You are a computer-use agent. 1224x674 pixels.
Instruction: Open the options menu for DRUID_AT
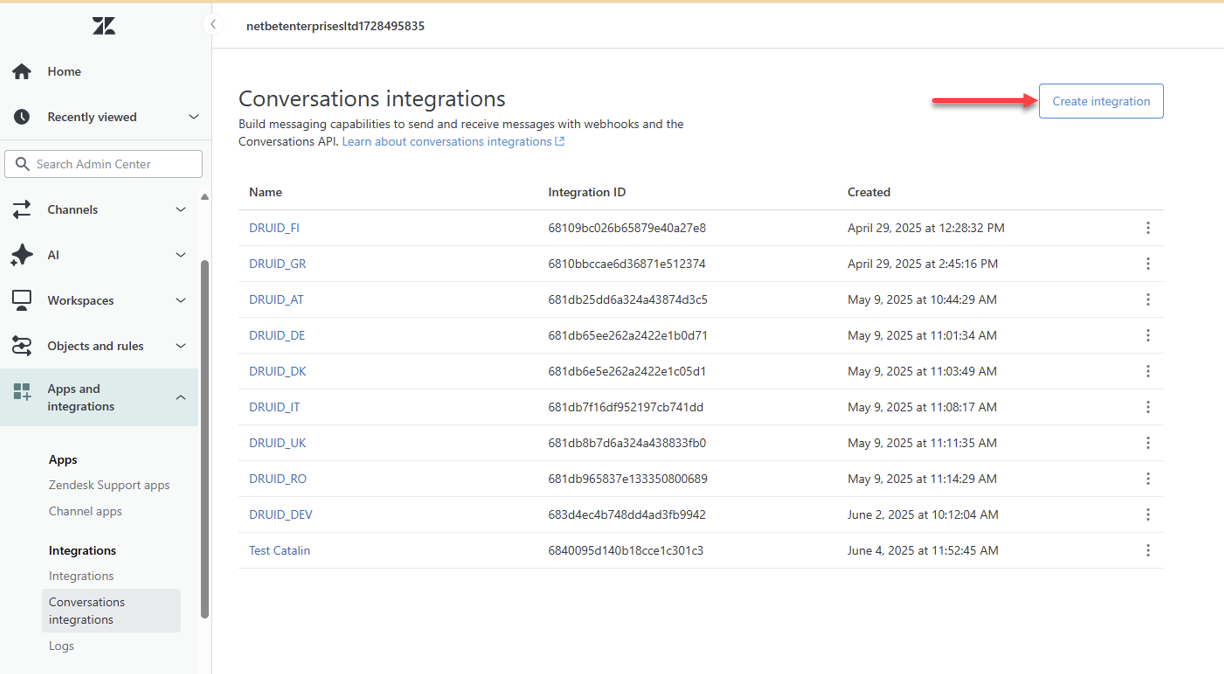pos(1148,300)
